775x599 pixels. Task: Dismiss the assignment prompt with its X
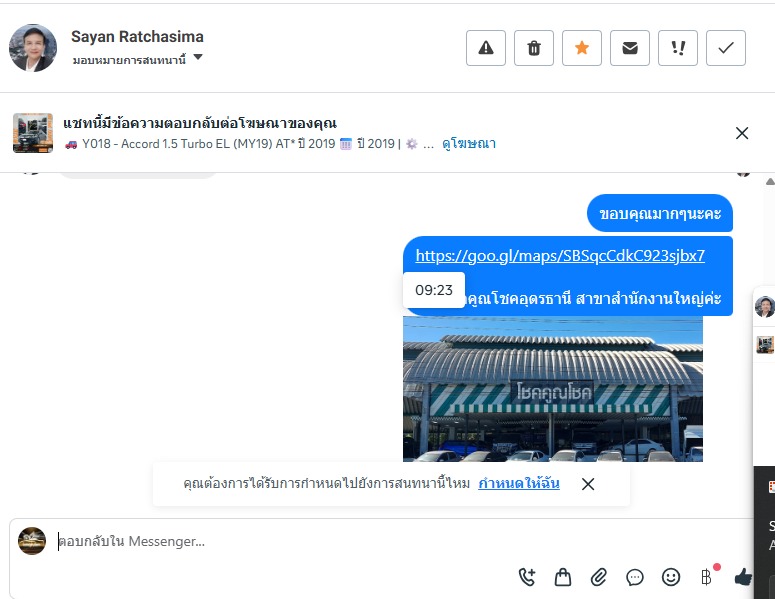point(588,484)
